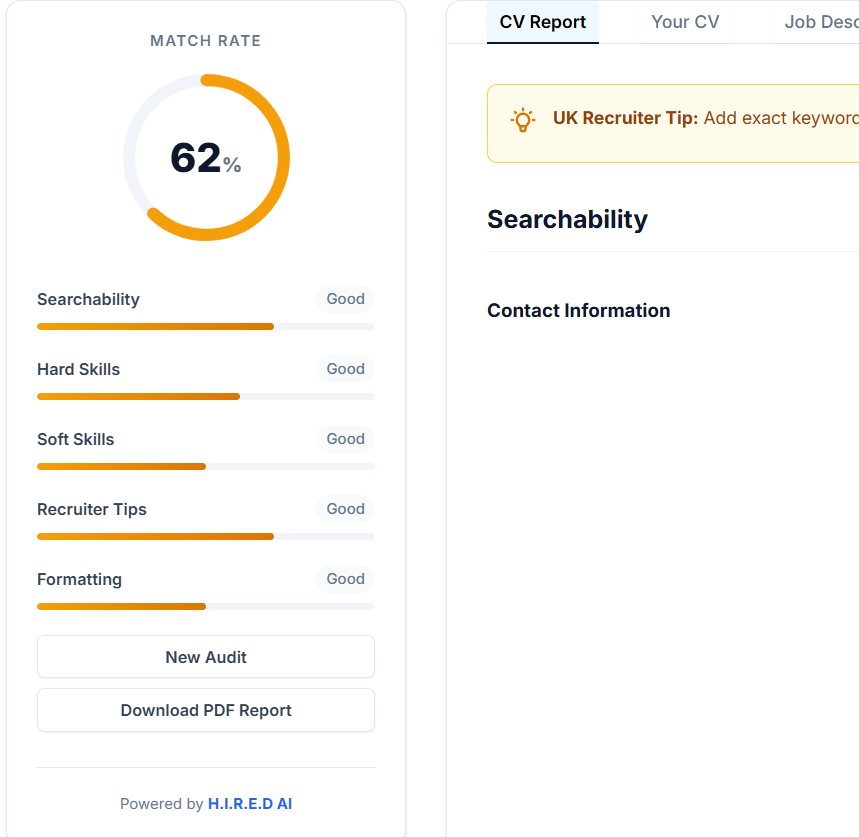Click the New Audit button
859x837 pixels.
[x=206, y=657]
